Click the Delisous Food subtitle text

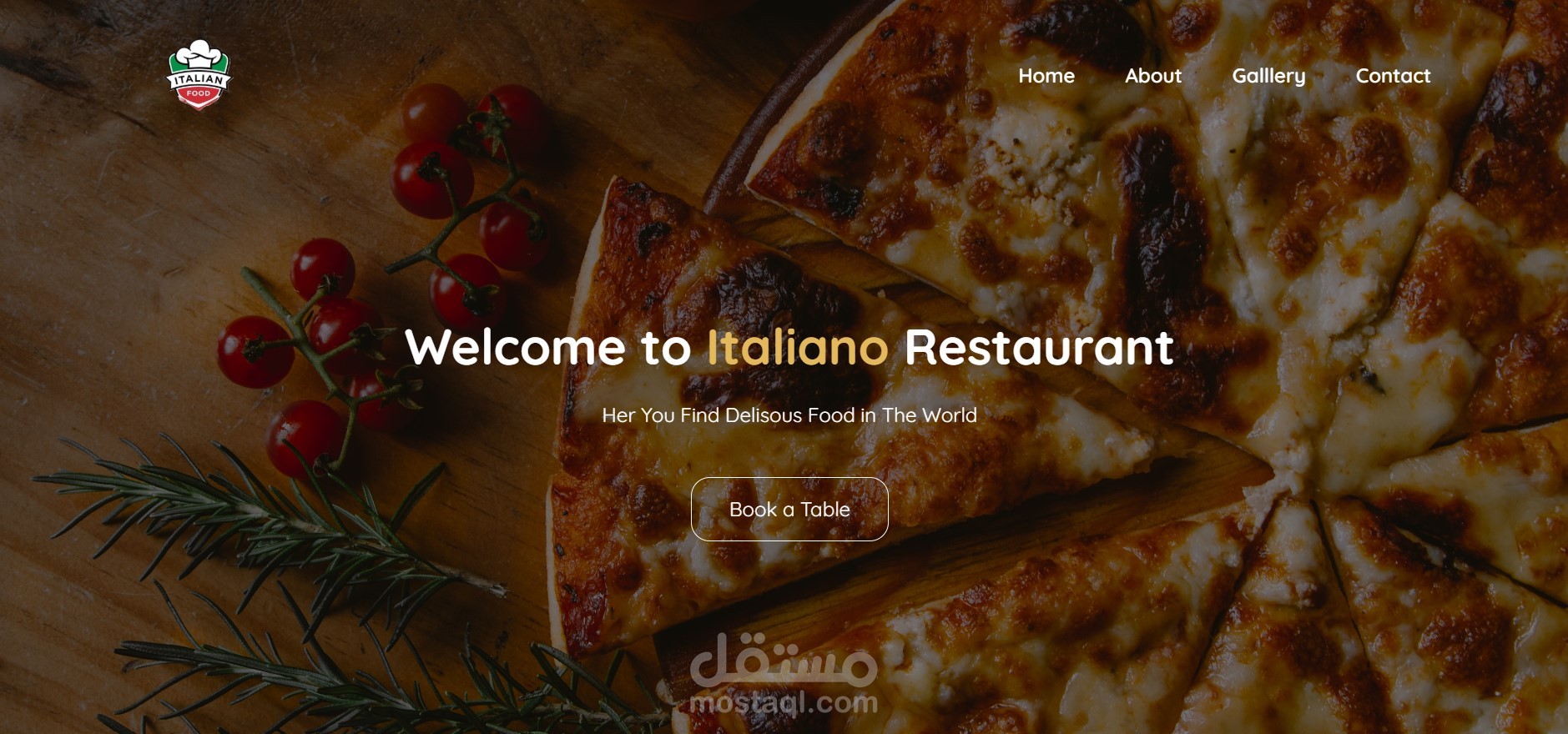click(790, 415)
